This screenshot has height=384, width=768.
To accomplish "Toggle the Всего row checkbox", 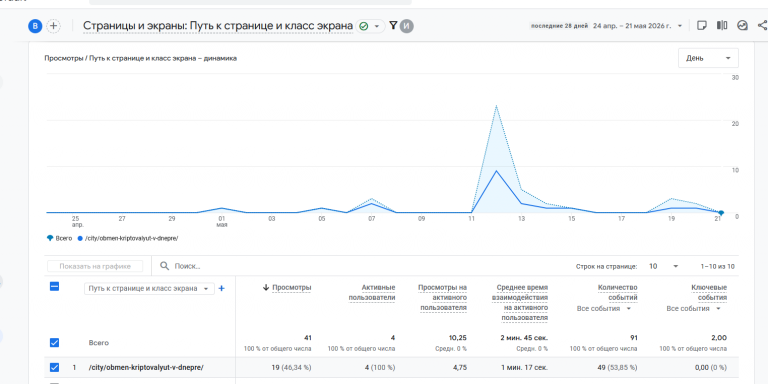I will point(54,343).
